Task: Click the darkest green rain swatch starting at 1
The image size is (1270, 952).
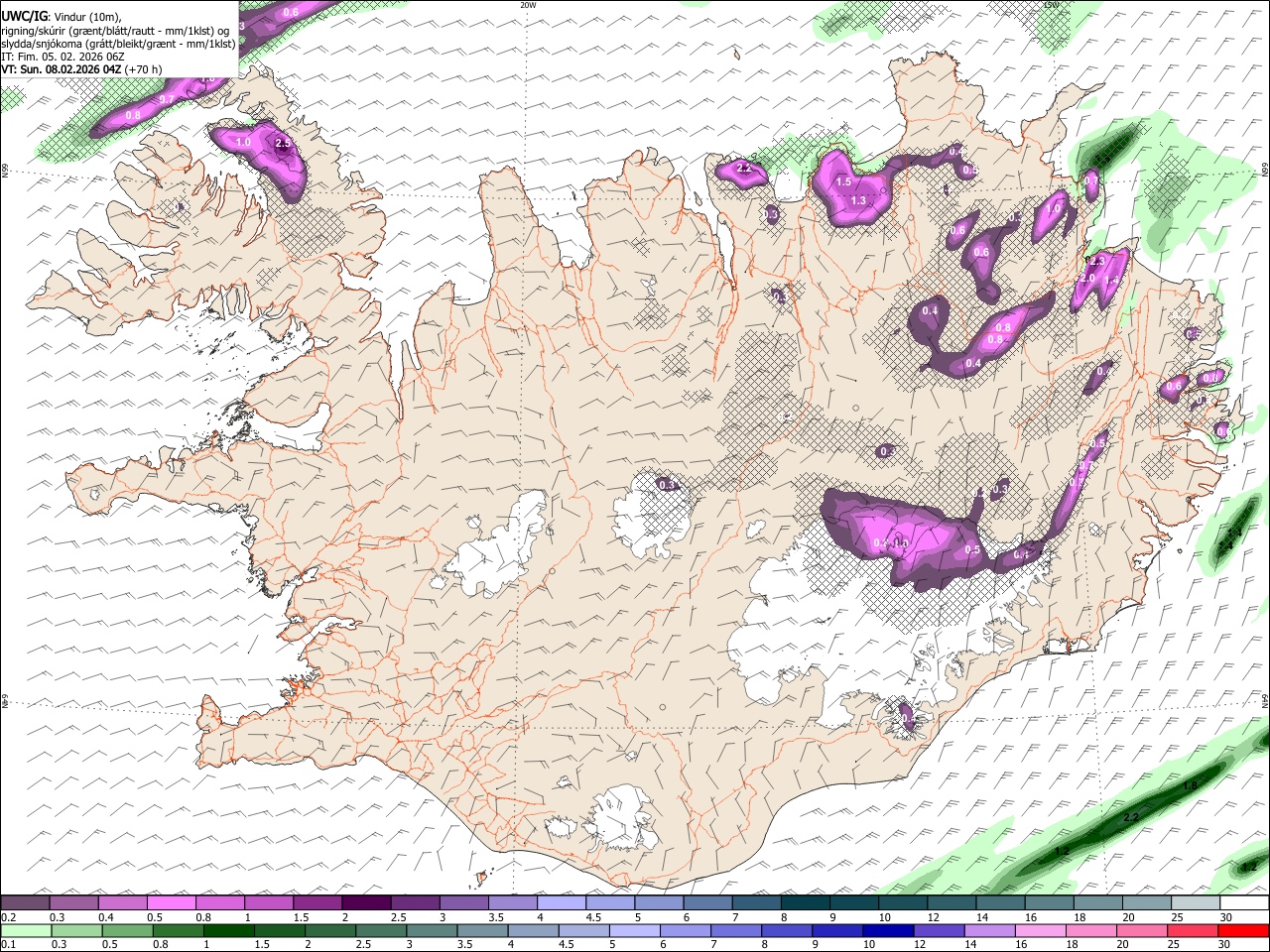Action: point(230,931)
